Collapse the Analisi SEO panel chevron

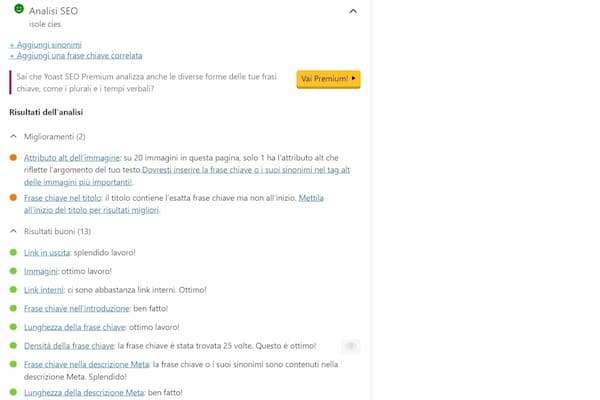tap(353, 11)
